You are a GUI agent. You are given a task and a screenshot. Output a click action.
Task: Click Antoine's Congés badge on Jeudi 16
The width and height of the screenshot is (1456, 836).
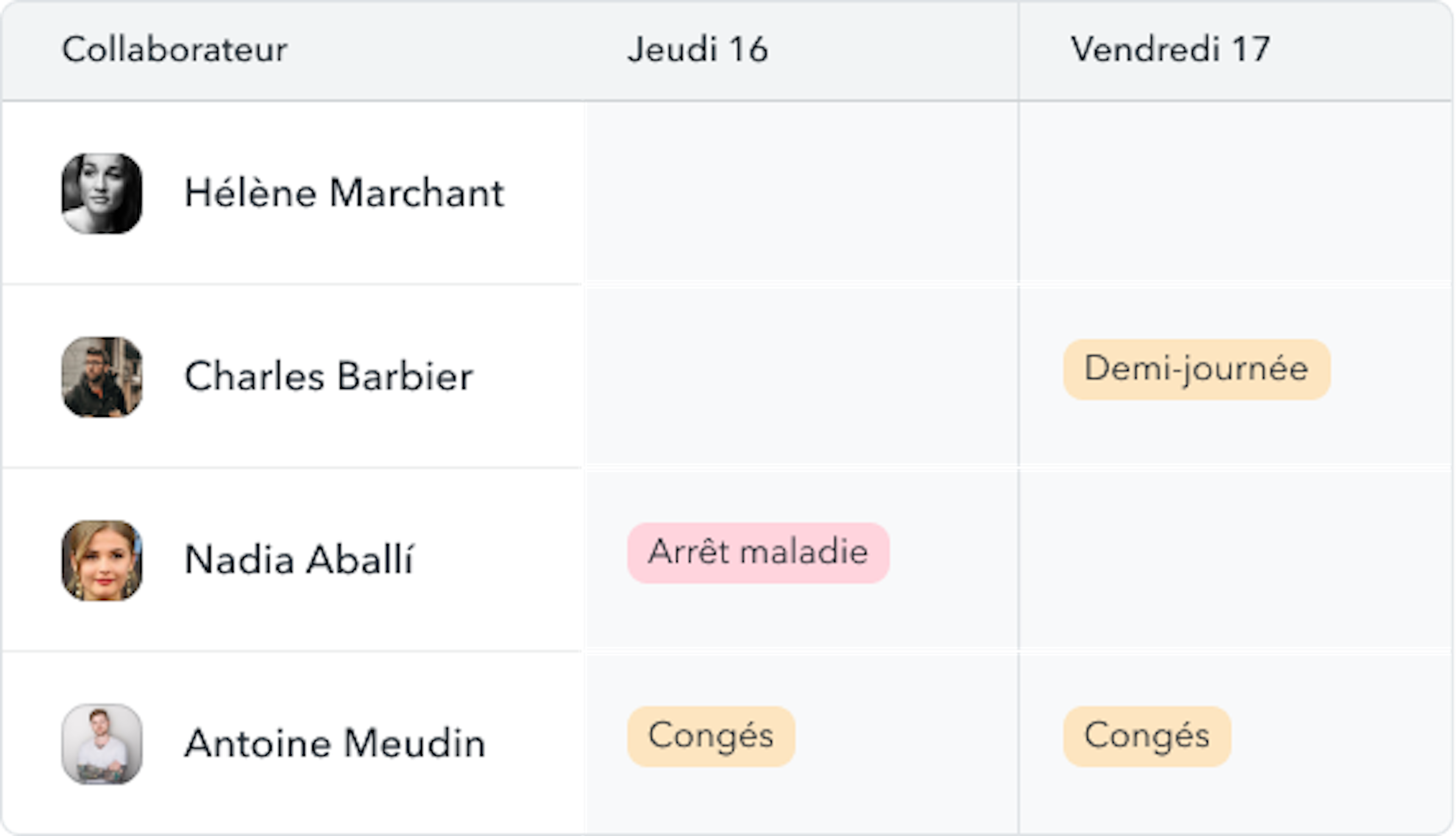click(x=711, y=737)
